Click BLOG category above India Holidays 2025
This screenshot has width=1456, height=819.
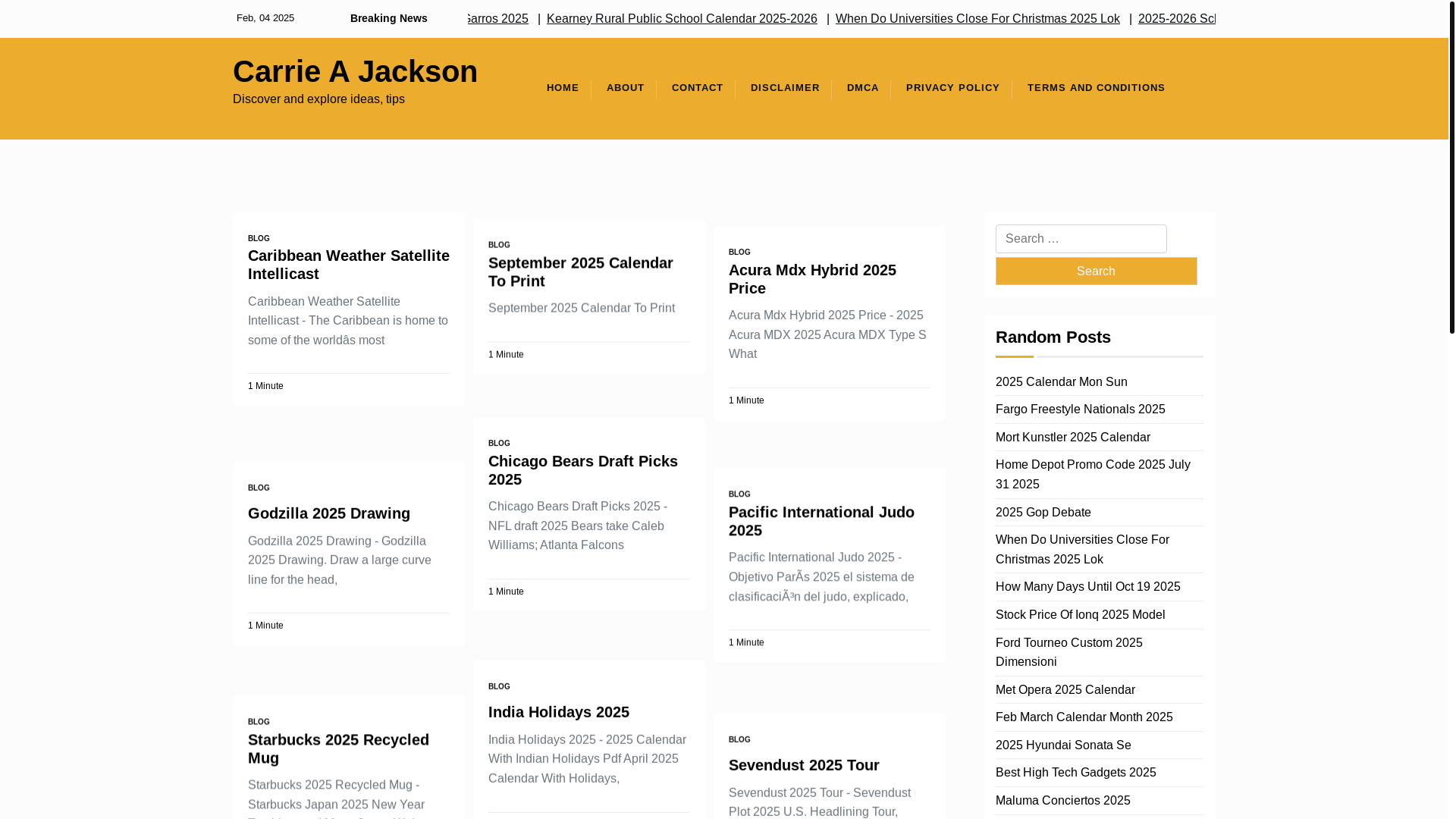point(499,686)
